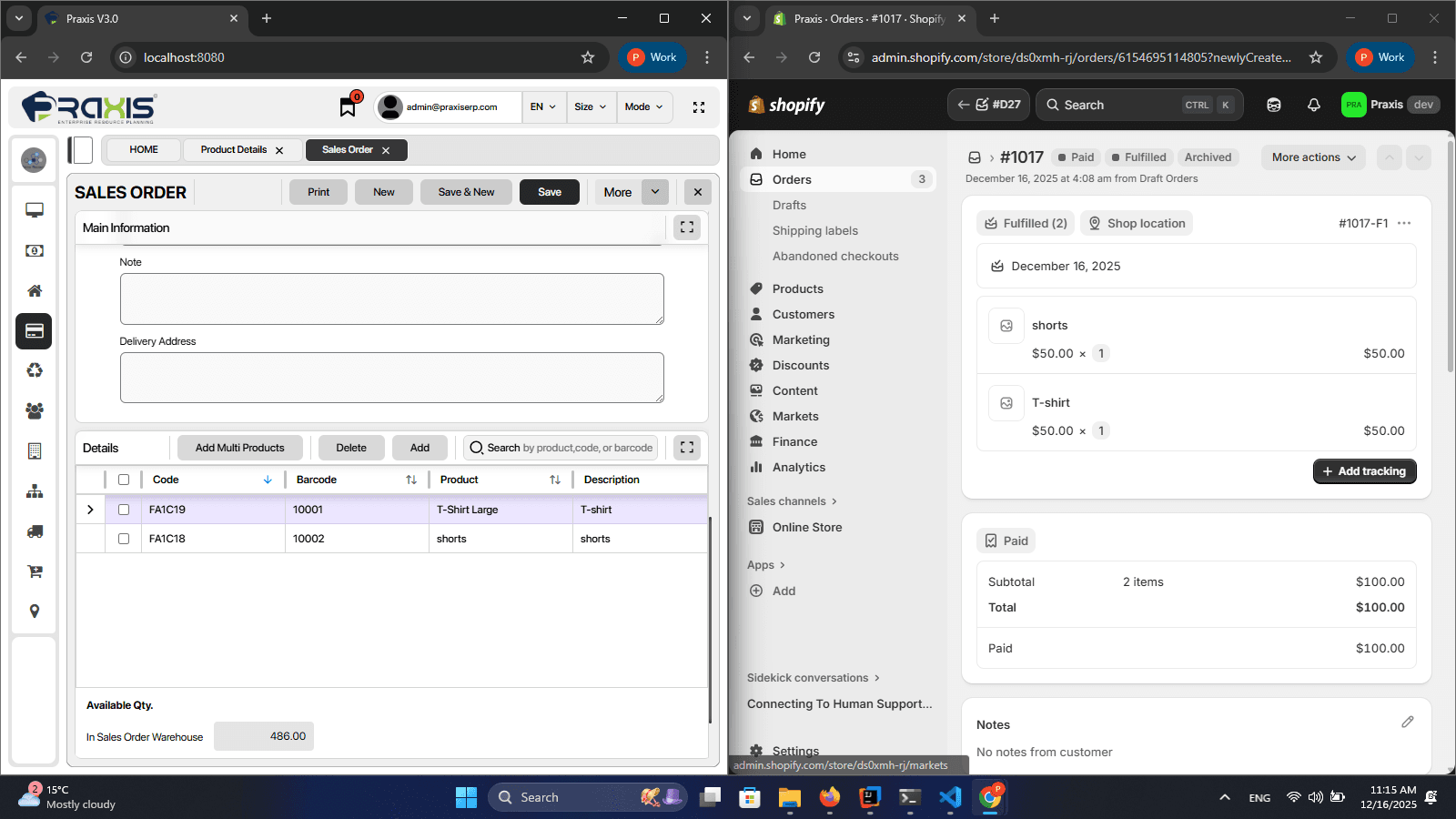This screenshot has height=819, width=1456.
Task: Expand Sales channels section in Shopify sidebar
Action: (x=792, y=501)
